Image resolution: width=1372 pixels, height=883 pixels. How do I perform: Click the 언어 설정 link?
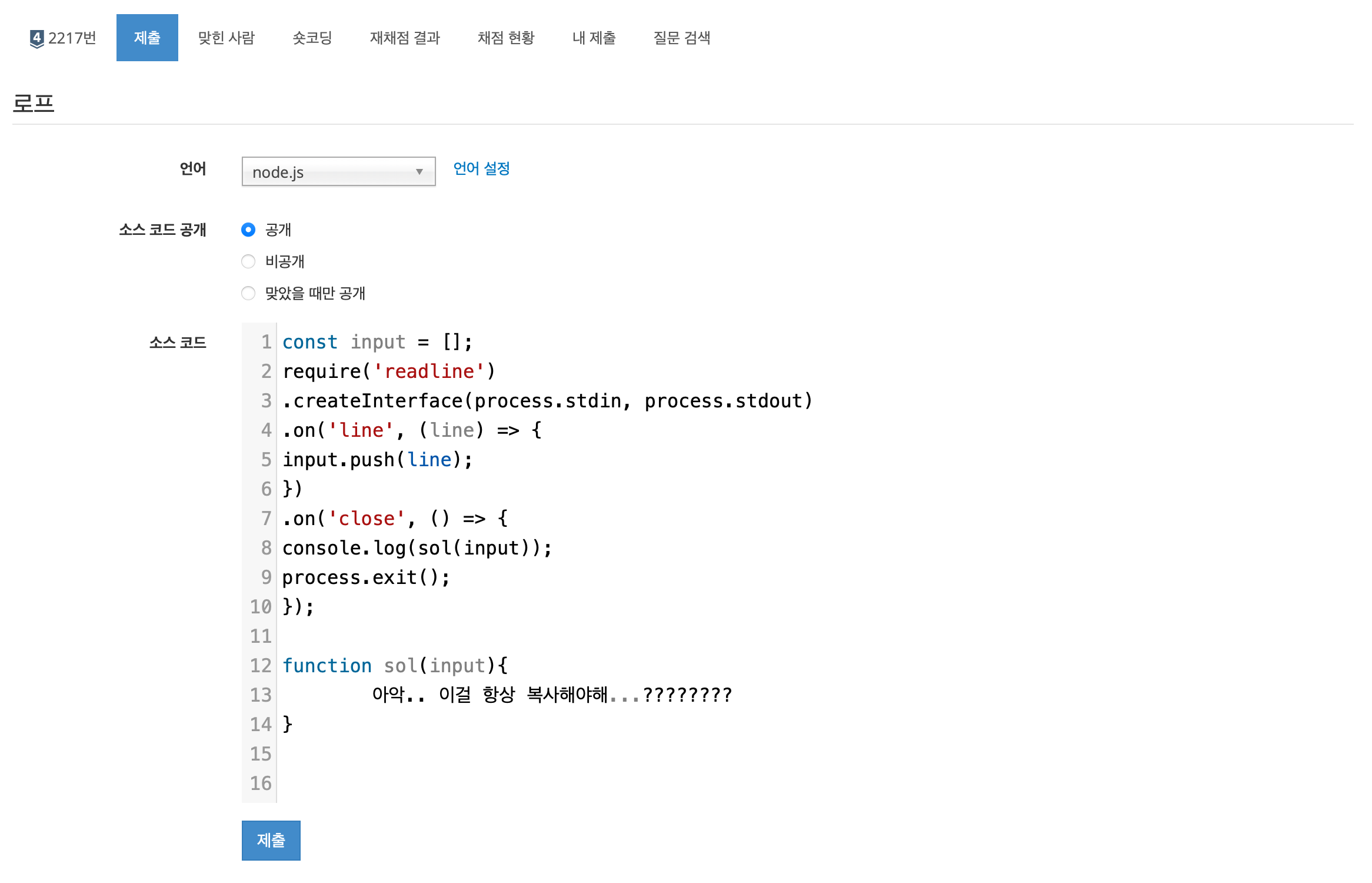[481, 169]
